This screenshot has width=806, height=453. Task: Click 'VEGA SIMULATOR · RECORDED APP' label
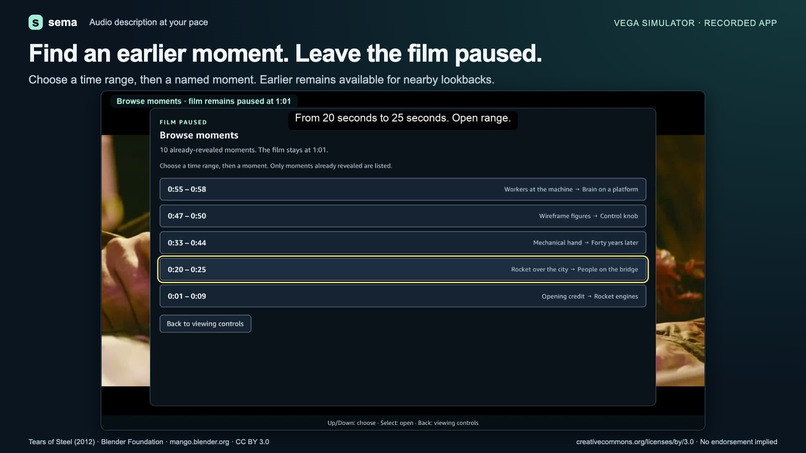[695, 23]
